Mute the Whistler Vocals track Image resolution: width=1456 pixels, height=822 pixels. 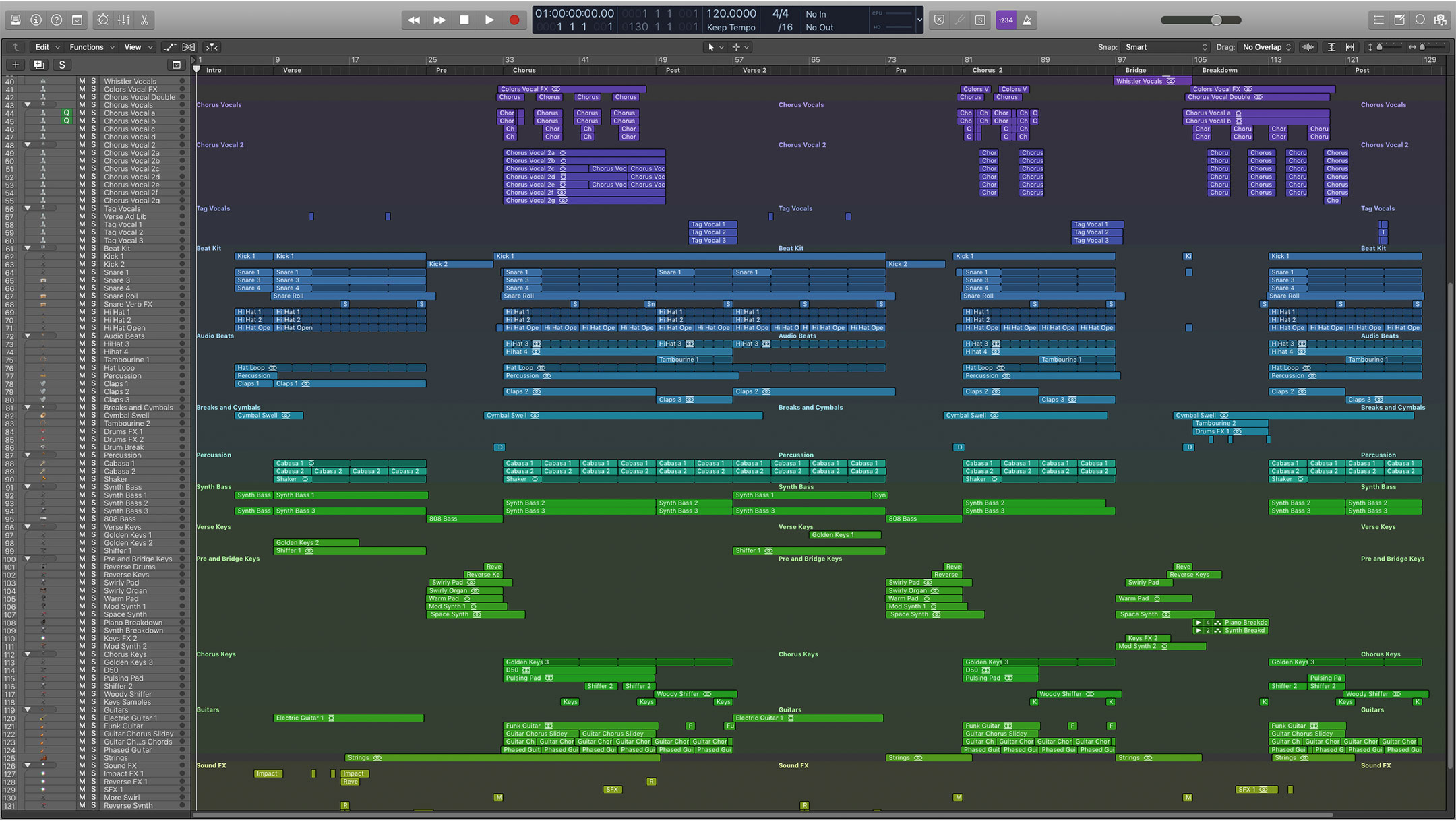82,81
